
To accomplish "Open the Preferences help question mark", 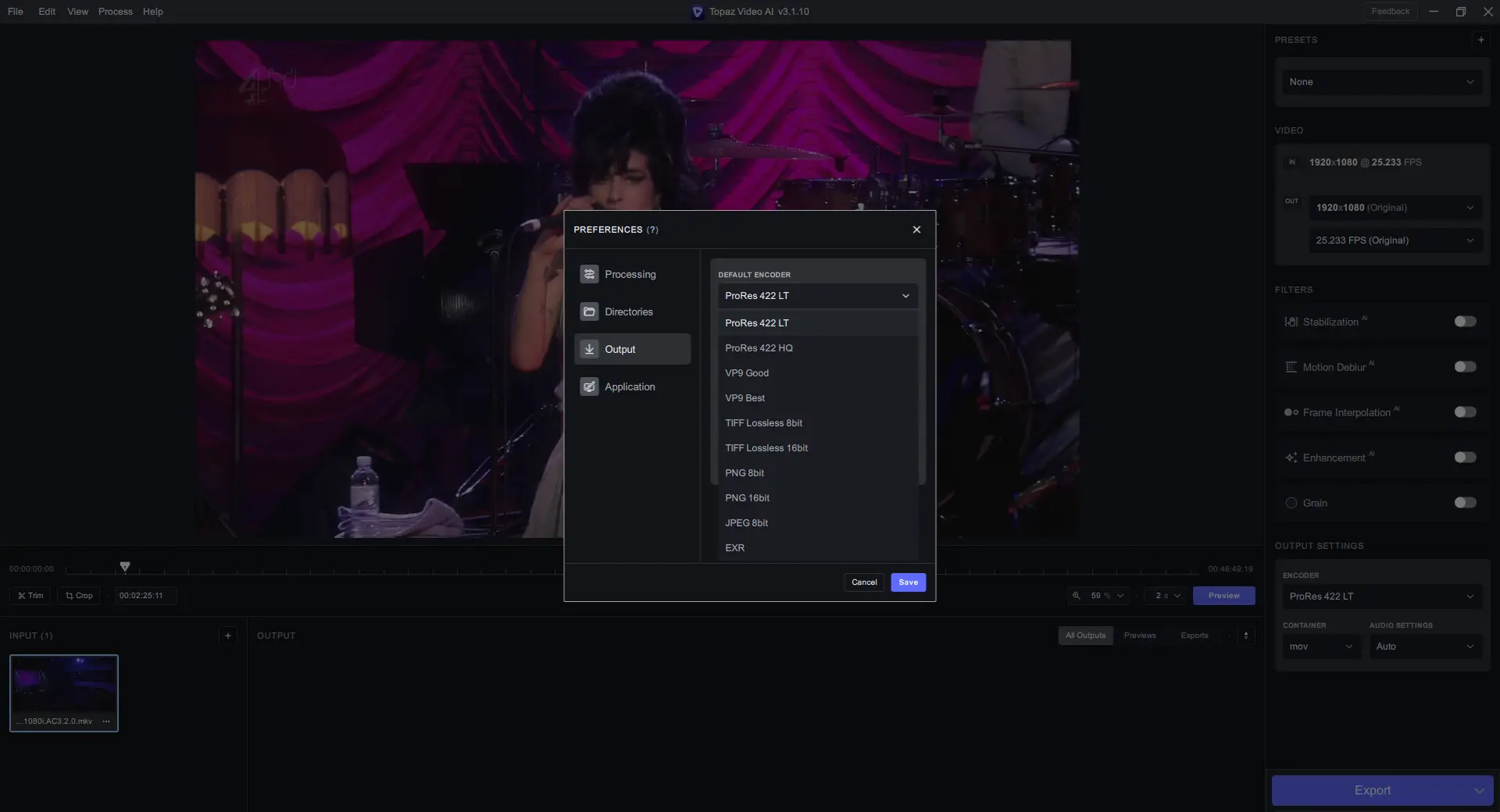I will tap(652, 230).
